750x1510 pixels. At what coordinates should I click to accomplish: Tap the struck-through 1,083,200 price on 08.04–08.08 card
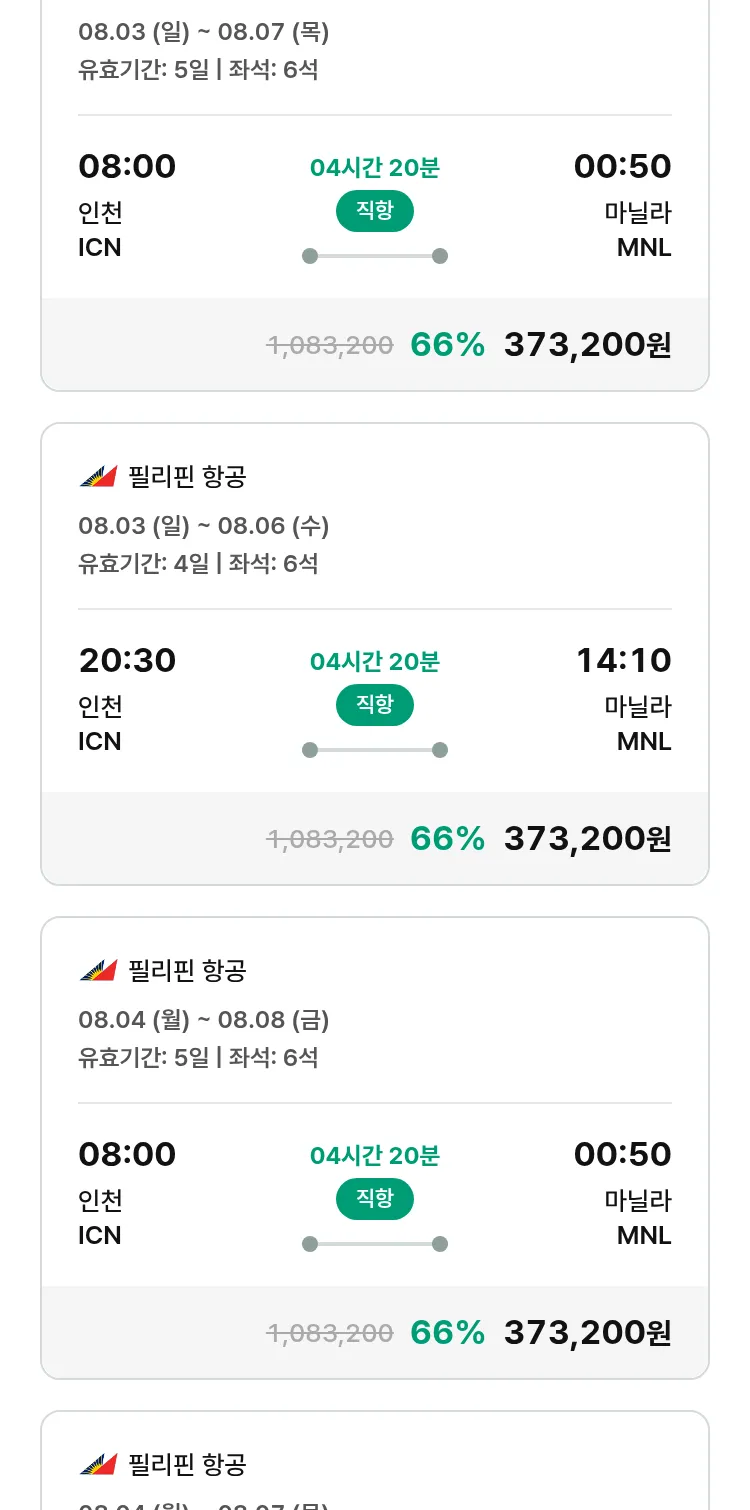tap(330, 1333)
